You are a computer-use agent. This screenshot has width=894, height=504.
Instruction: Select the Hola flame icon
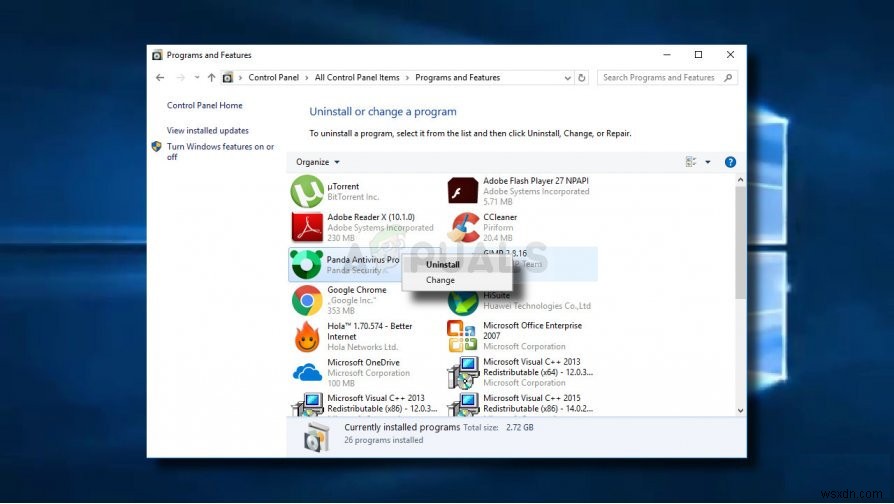point(307,336)
